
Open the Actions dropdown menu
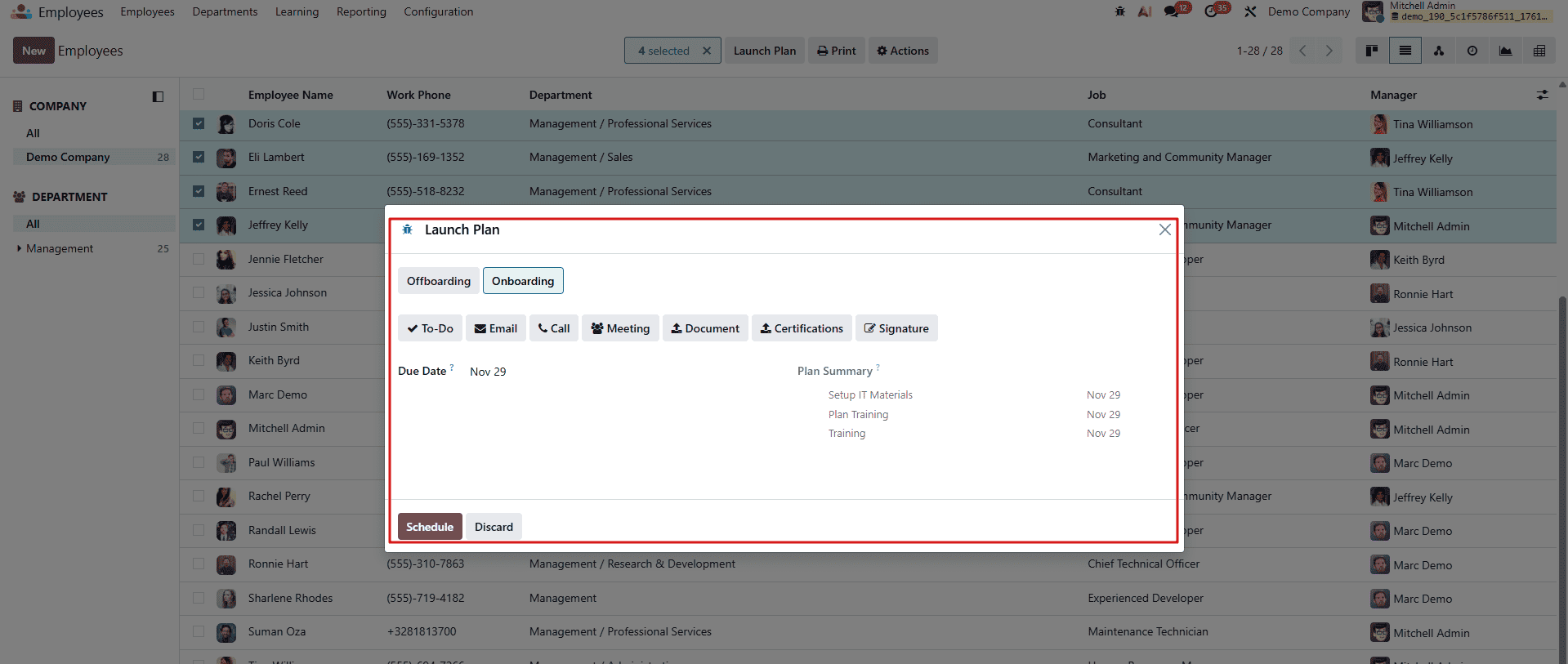click(903, 51)
